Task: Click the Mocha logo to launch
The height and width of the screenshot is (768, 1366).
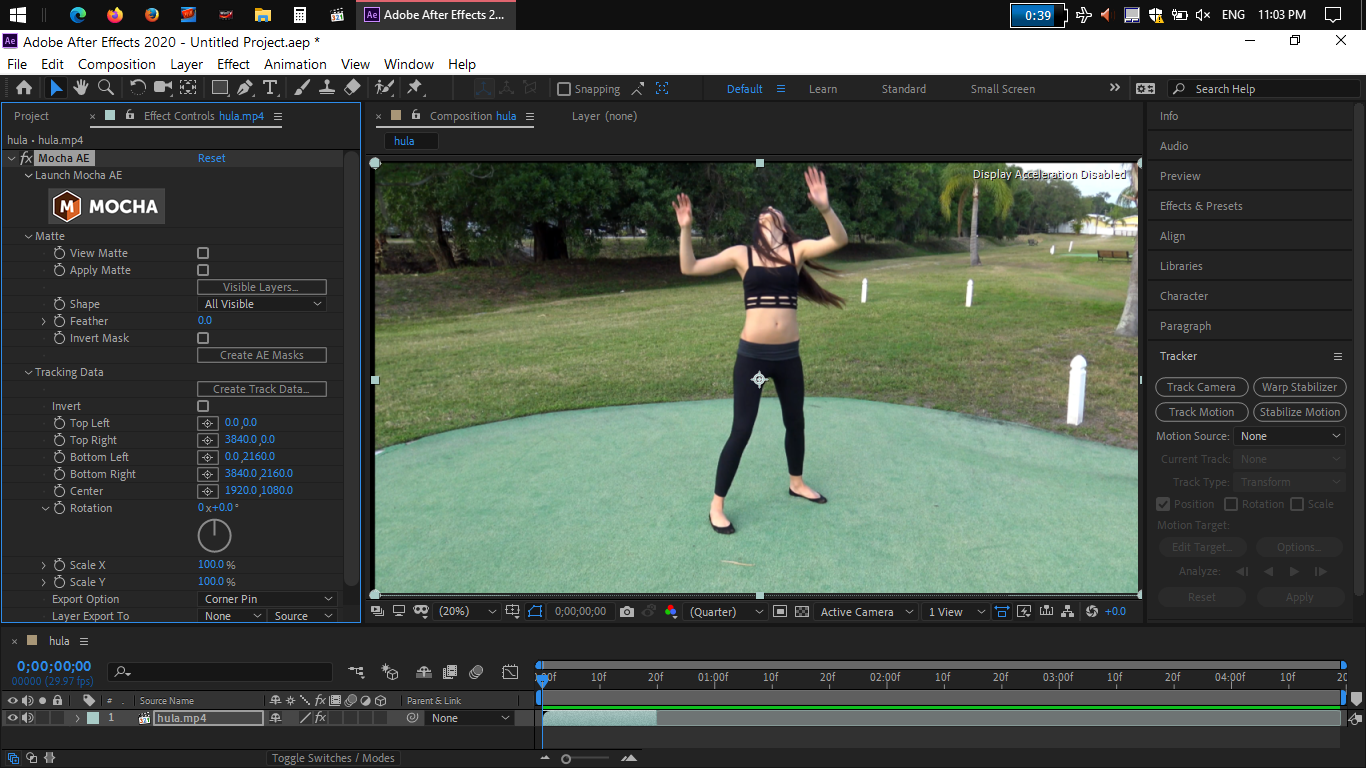Action: [107, 207]
